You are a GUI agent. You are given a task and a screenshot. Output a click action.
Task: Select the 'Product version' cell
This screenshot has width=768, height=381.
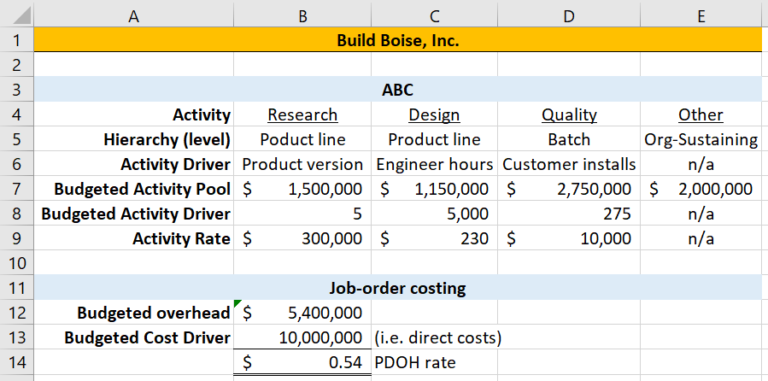point(302,164)
